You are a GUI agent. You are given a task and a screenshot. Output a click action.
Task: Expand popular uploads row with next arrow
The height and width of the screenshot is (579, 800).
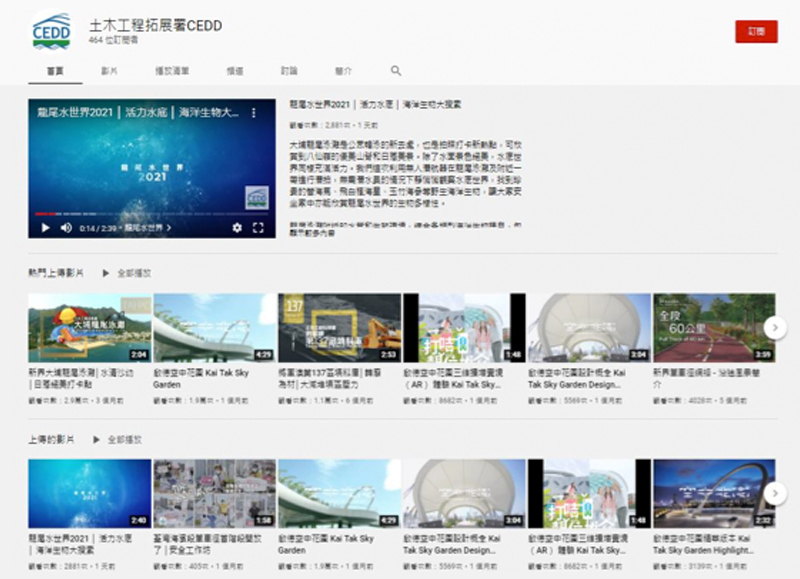774,327
